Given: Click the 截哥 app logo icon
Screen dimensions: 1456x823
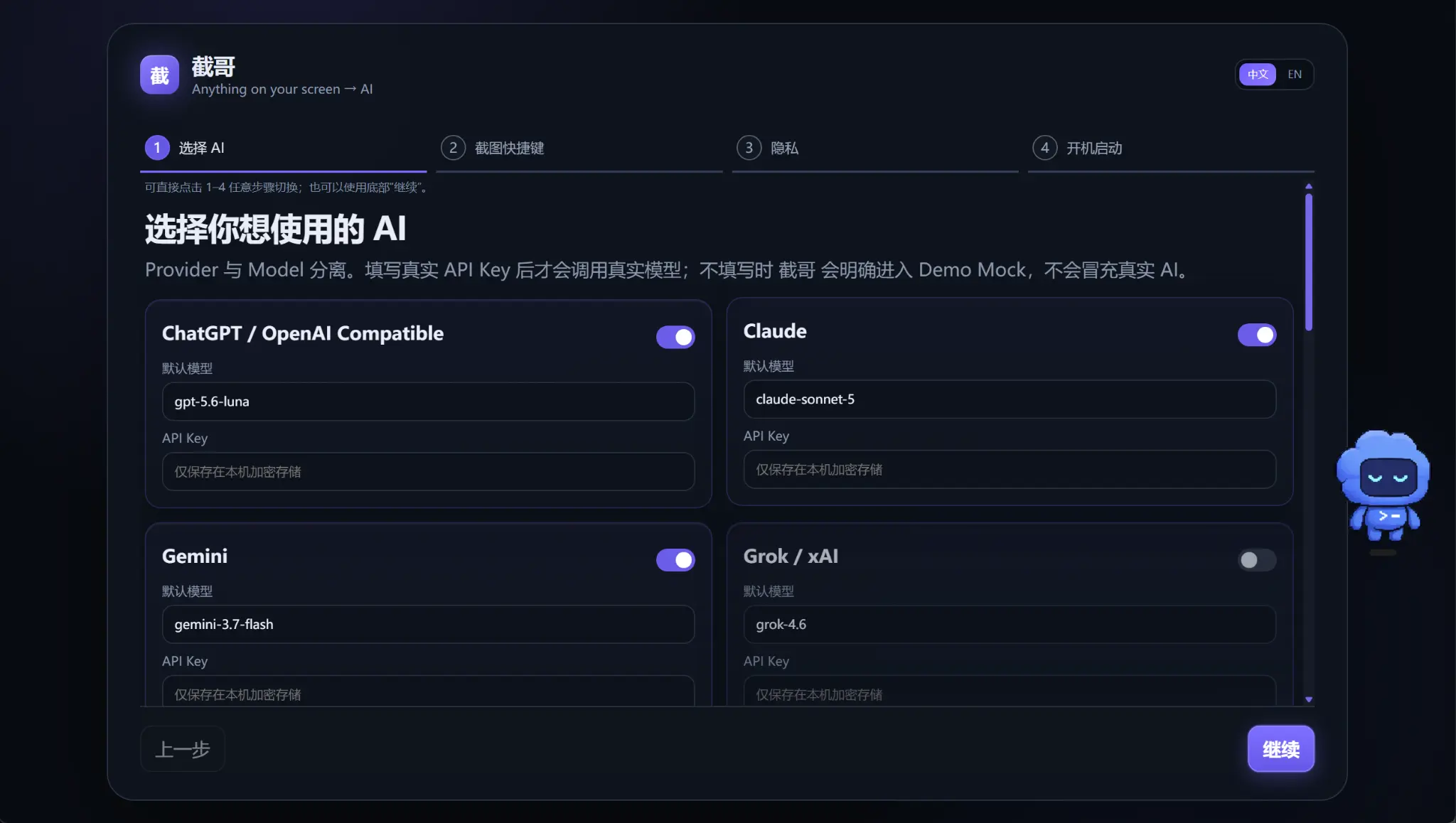Looking at the screenshot, I should 159,75.
